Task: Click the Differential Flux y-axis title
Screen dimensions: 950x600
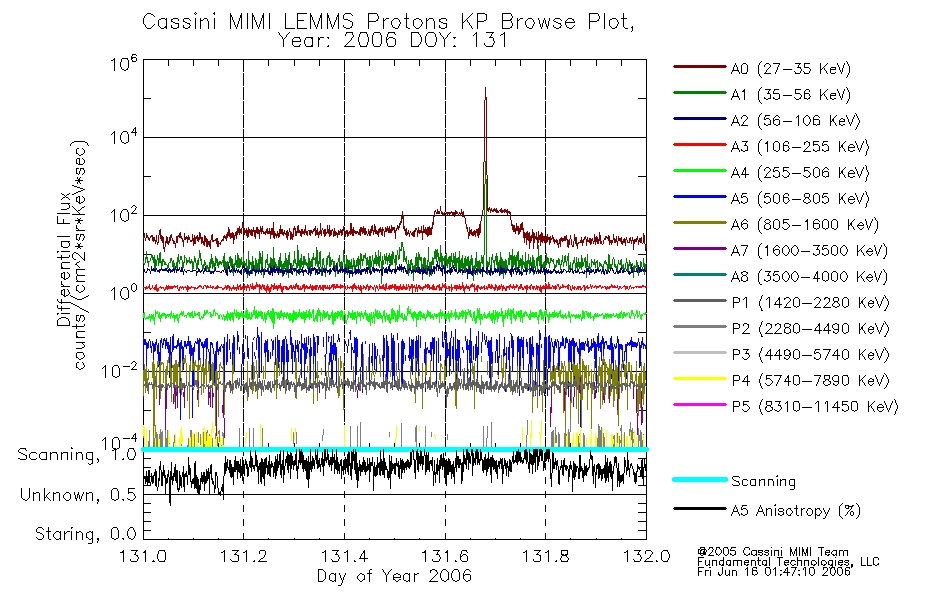Action: (x=72, y=255)
